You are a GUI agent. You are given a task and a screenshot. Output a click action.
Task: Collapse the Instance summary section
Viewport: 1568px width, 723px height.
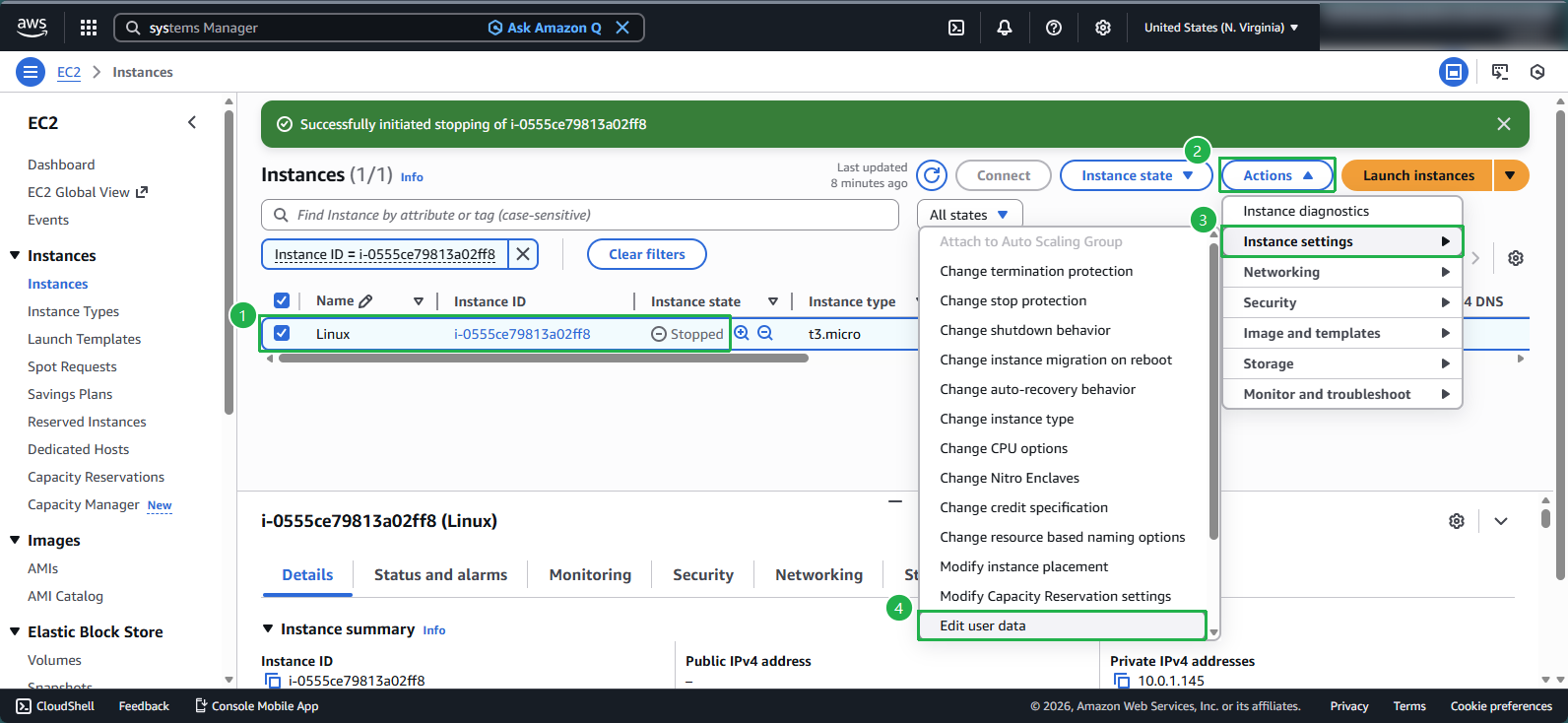[268, 628]
